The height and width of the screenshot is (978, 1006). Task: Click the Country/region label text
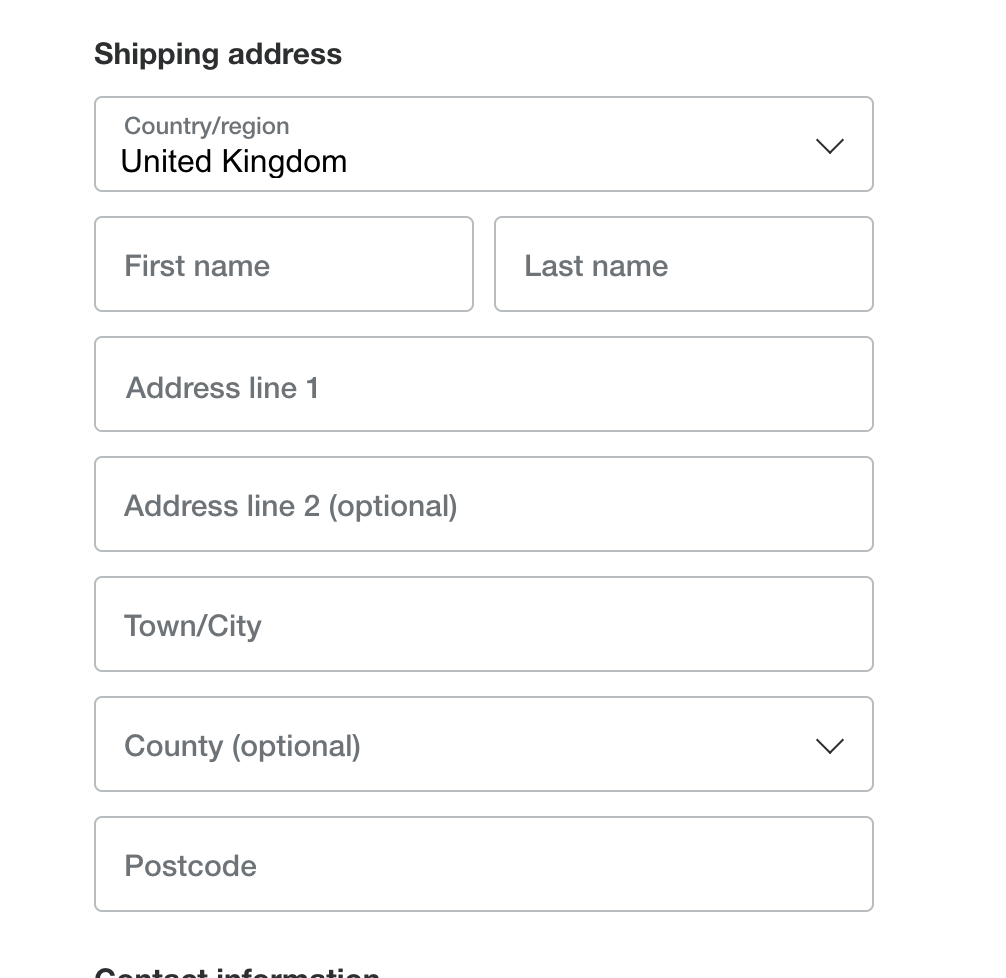coord(206,126)
